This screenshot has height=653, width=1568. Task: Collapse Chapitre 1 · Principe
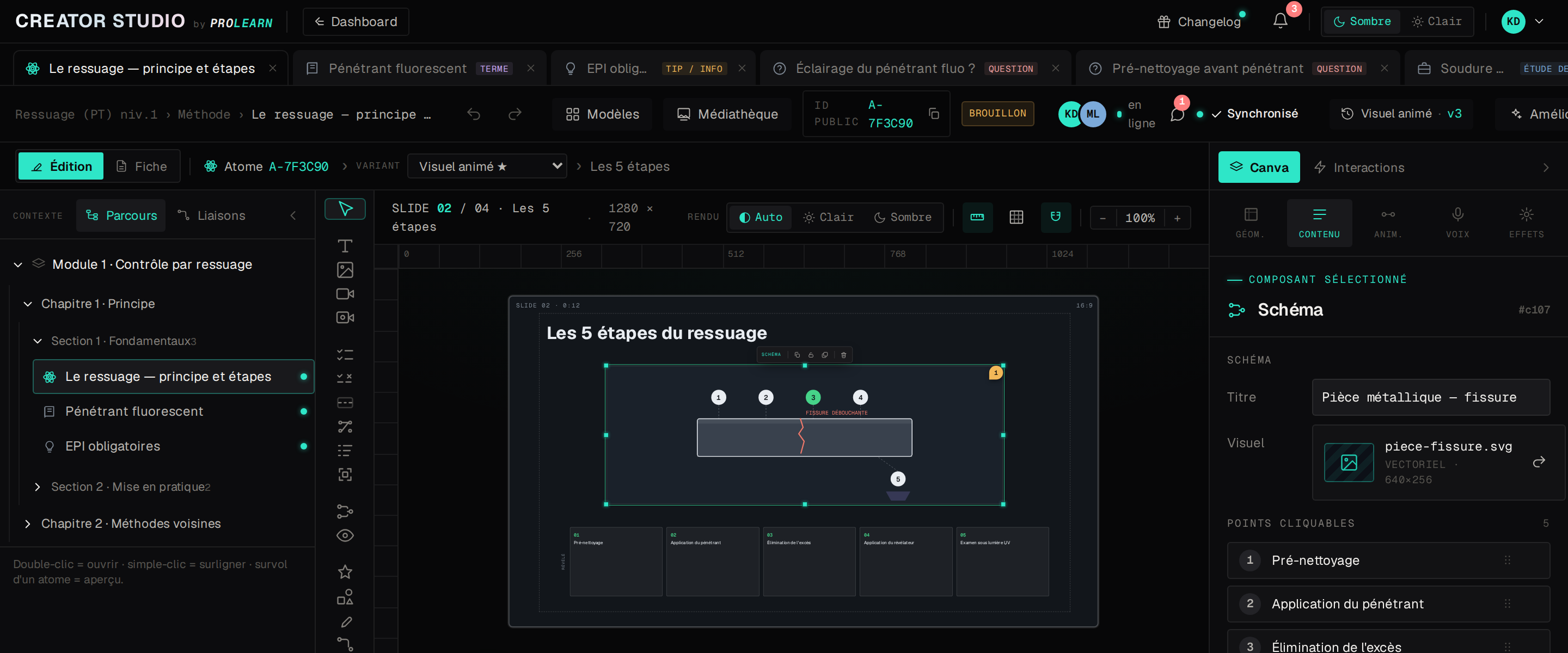click(x=27, y=304)
